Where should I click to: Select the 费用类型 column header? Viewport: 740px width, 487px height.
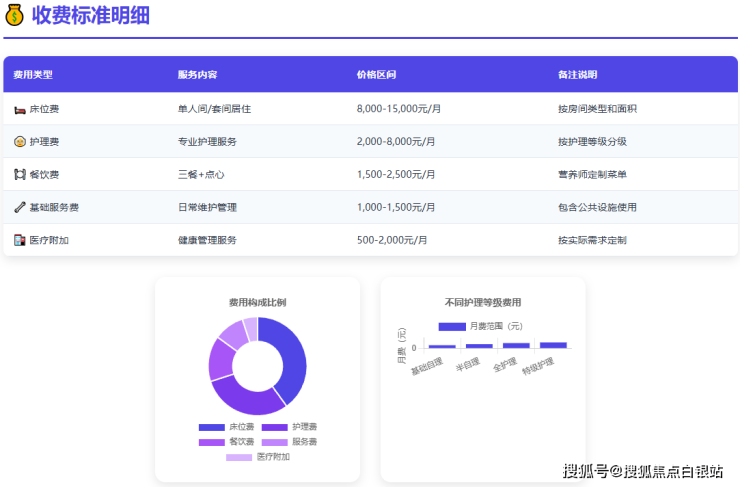point(33,75)
